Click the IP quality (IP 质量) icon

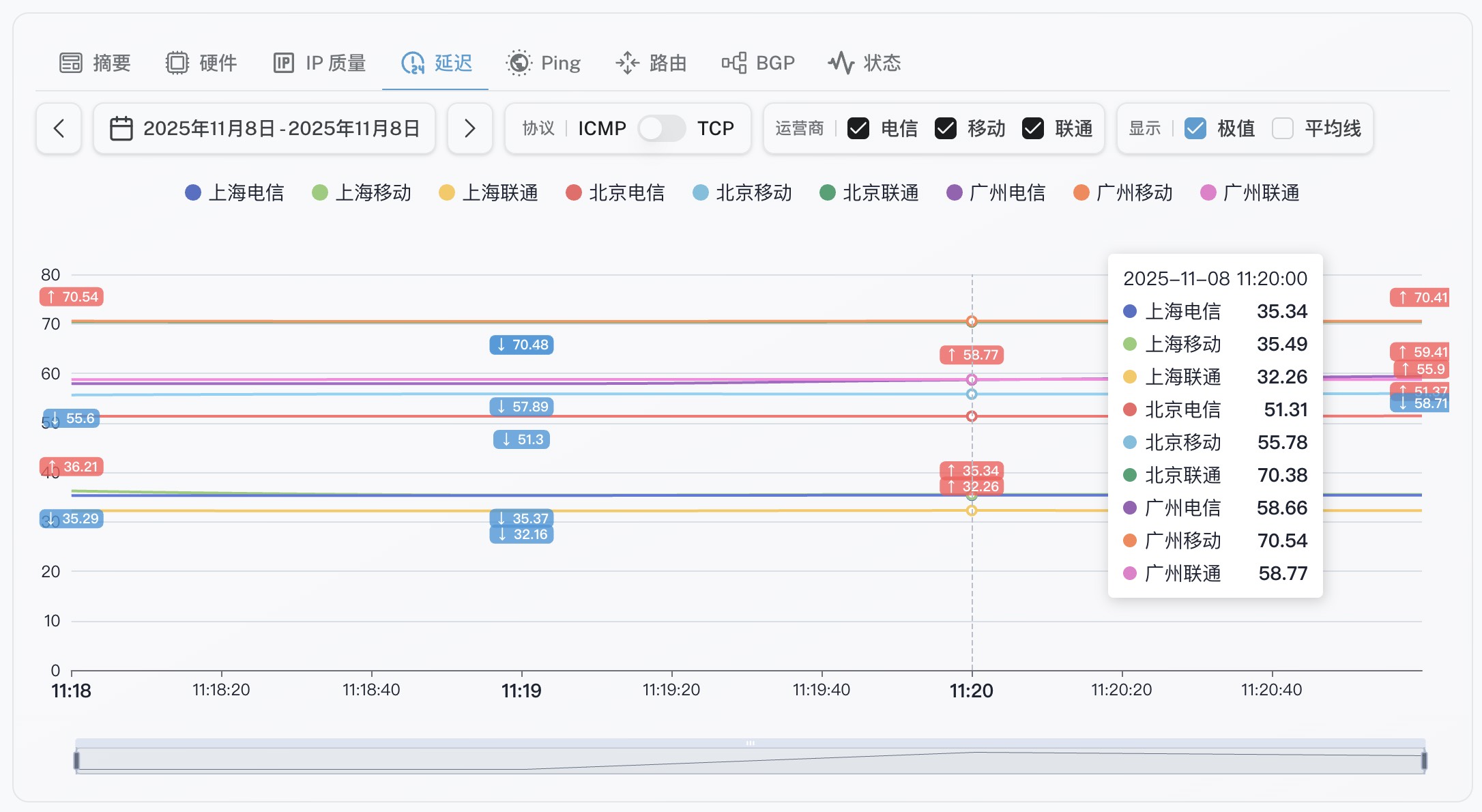tap(284, 63)
